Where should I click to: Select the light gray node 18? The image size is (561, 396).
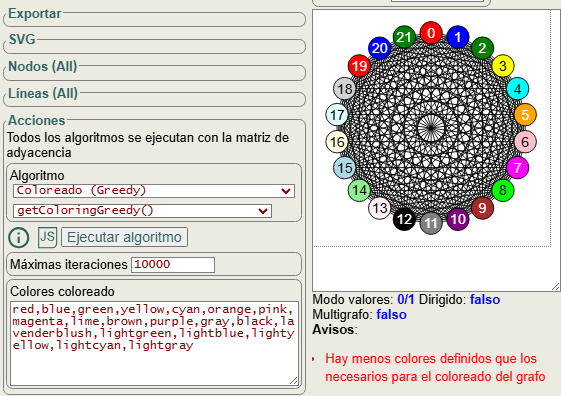pos(345,89)
